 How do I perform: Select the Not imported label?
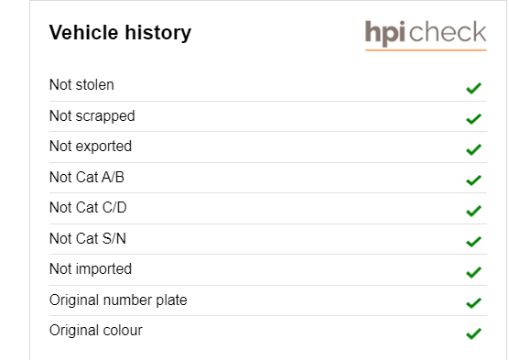pos(90,269)
